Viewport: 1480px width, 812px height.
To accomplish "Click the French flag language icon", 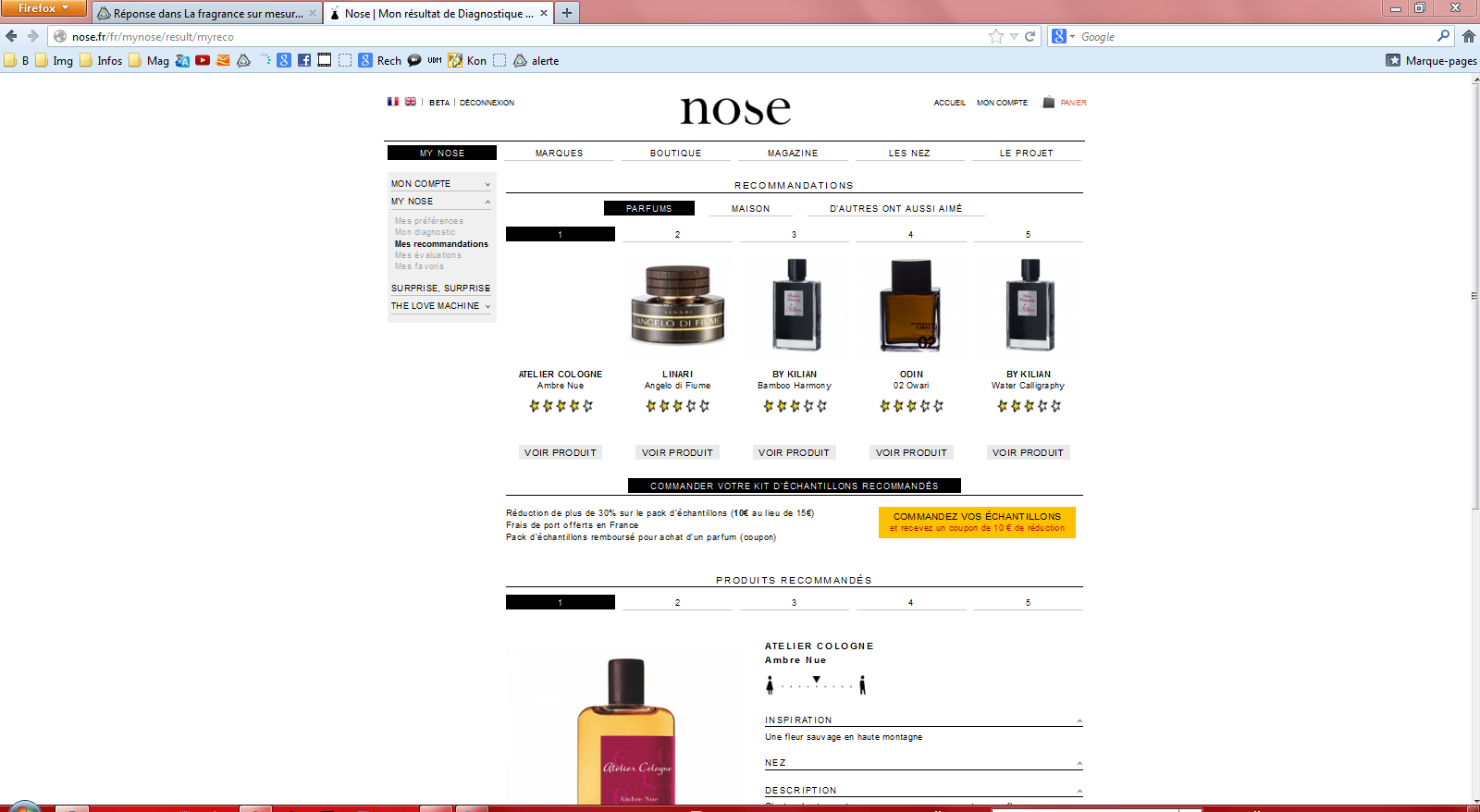I will (x=393, y=102).
